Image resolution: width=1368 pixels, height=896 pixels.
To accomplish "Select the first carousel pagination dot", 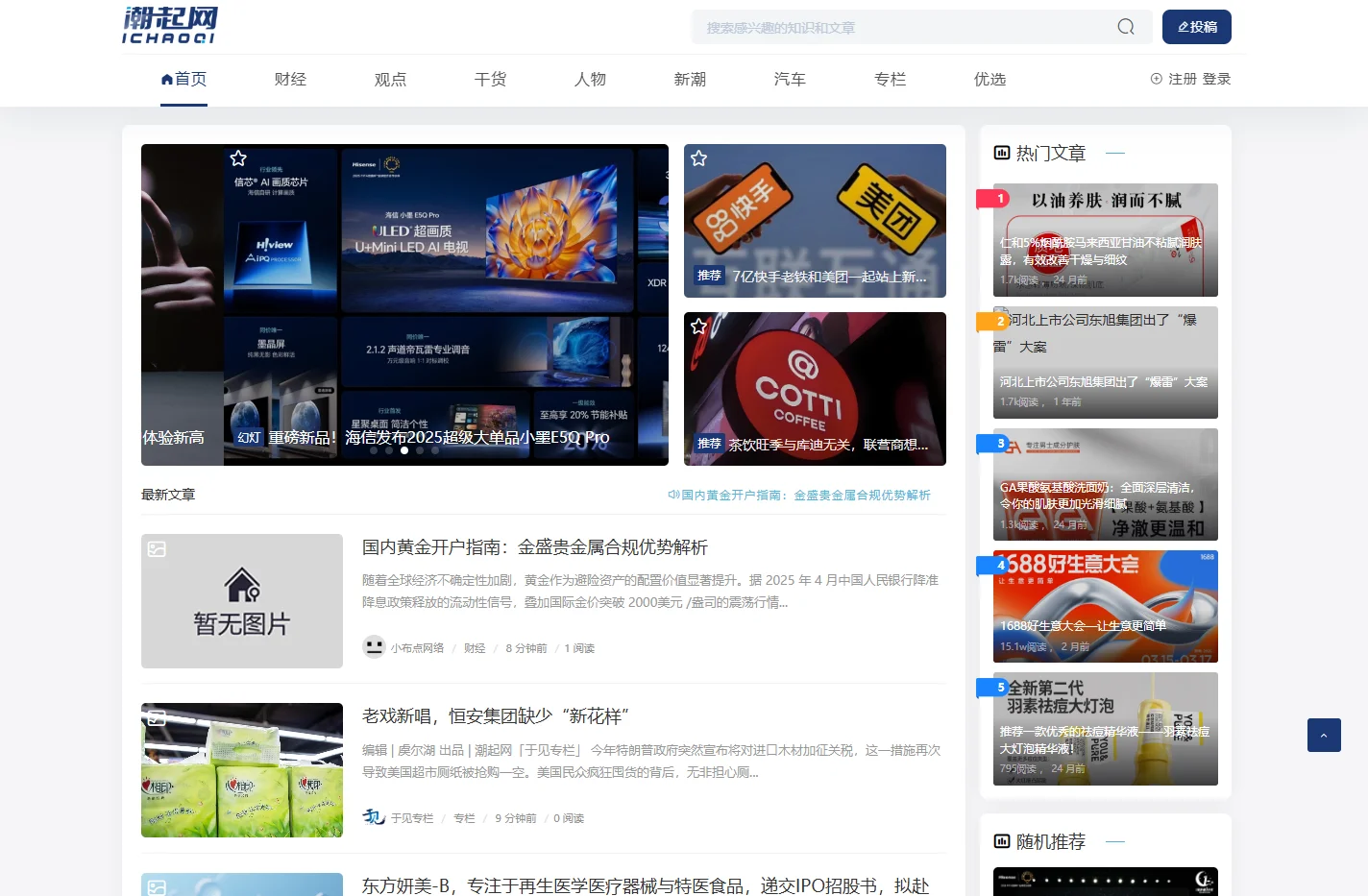I will pyautogui.click(x=374, y=450).
